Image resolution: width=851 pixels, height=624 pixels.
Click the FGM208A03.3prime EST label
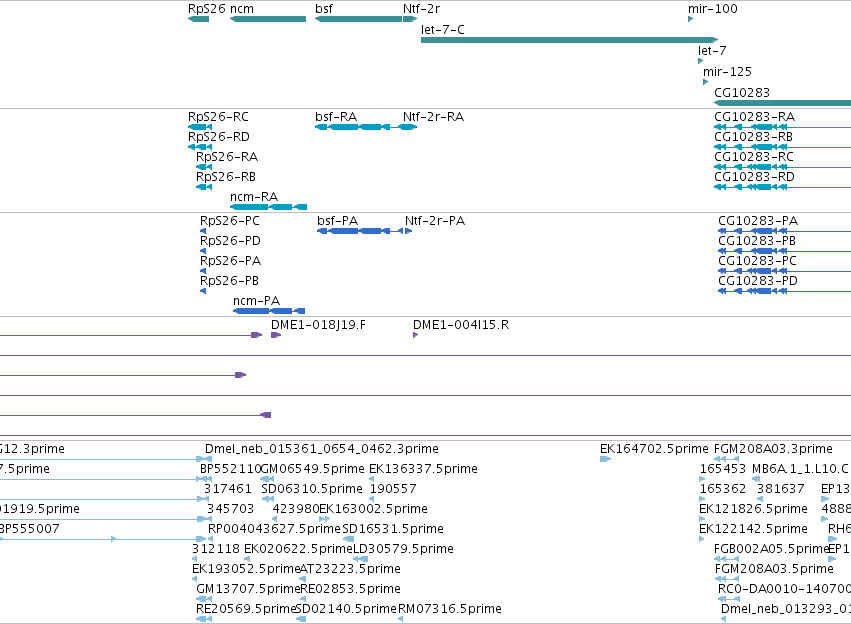pyautogui.click(x=773, y=449)
